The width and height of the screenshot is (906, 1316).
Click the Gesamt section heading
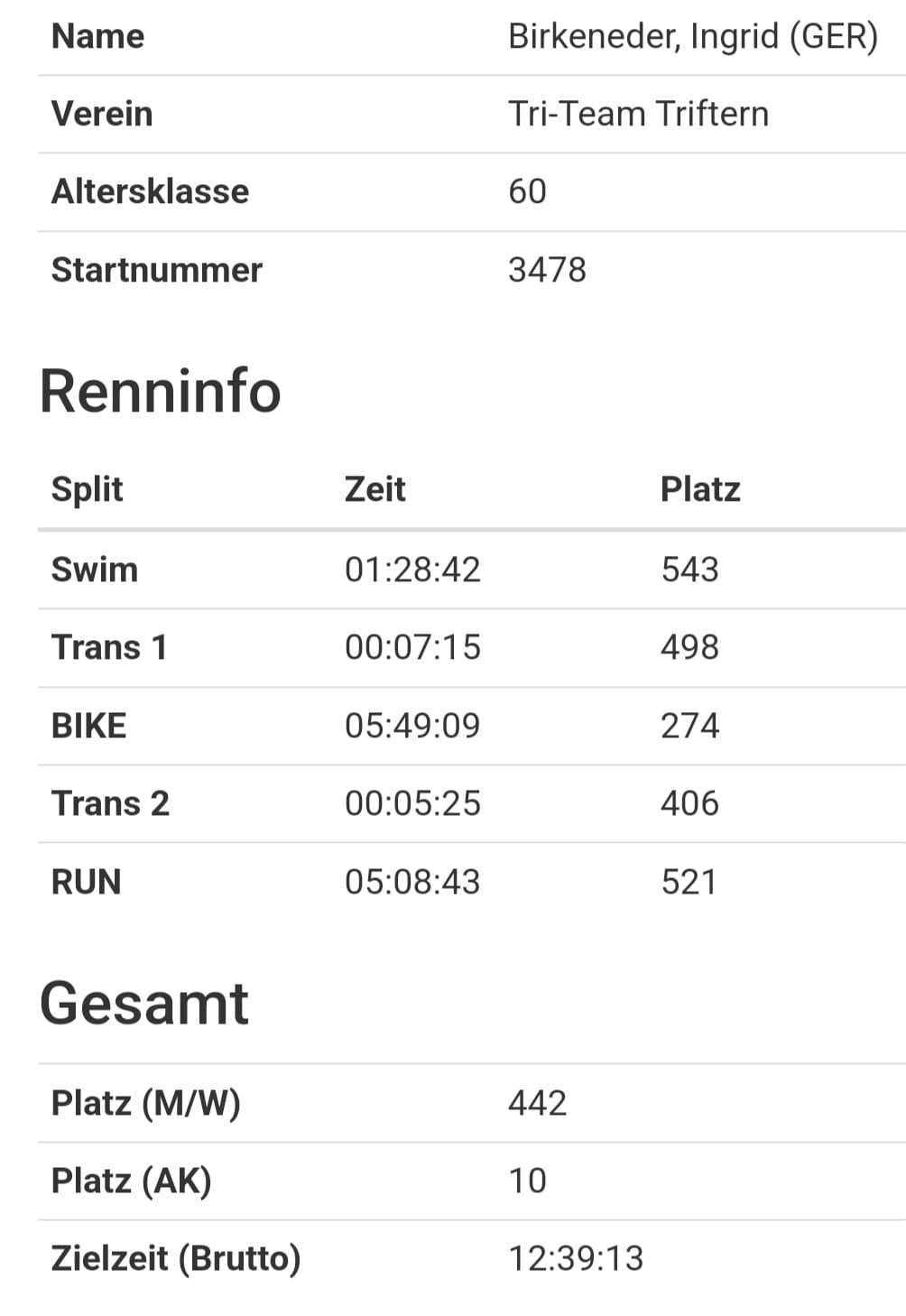click(x=143, y=1003)
